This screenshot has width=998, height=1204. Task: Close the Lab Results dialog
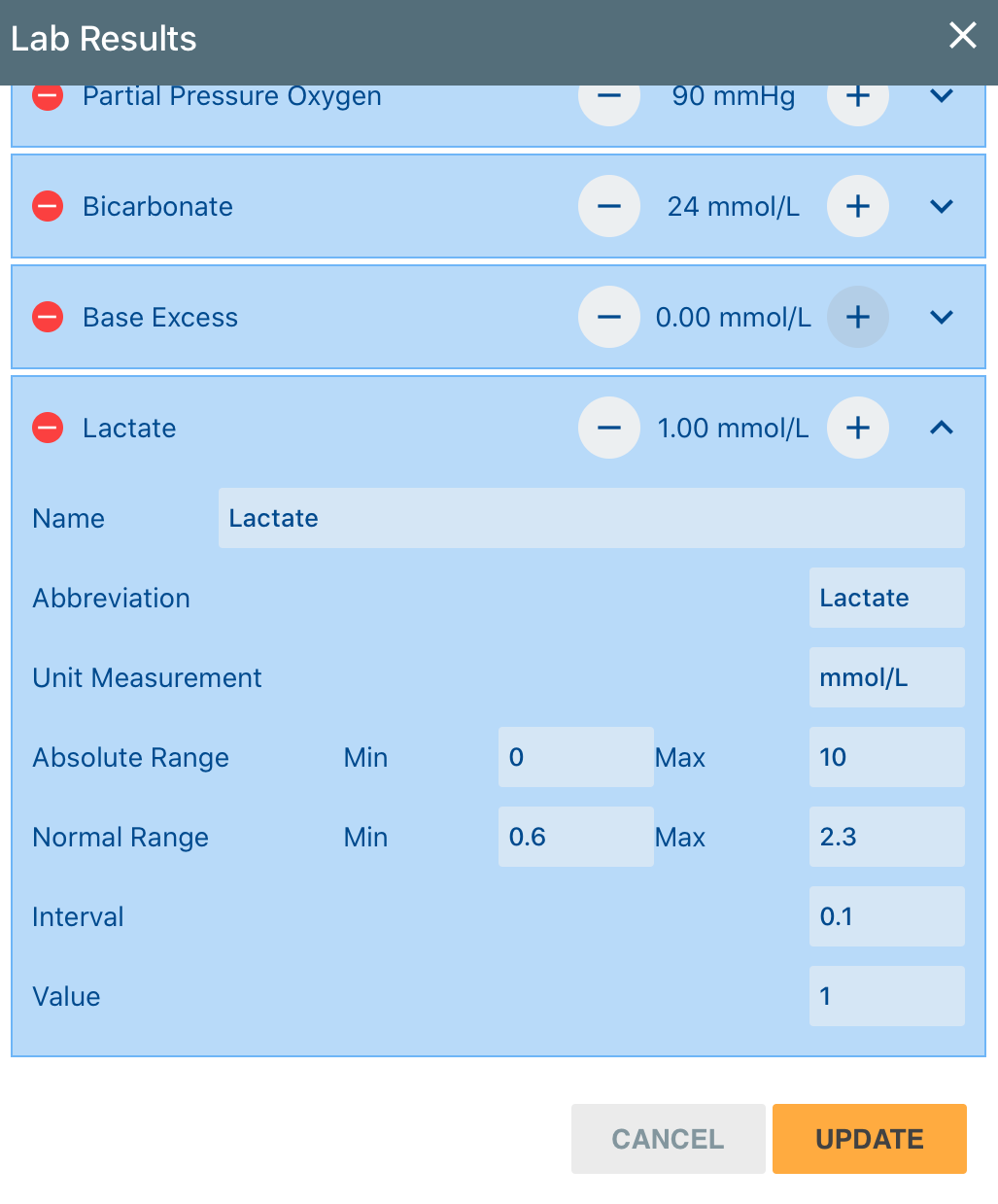point(962,36)
